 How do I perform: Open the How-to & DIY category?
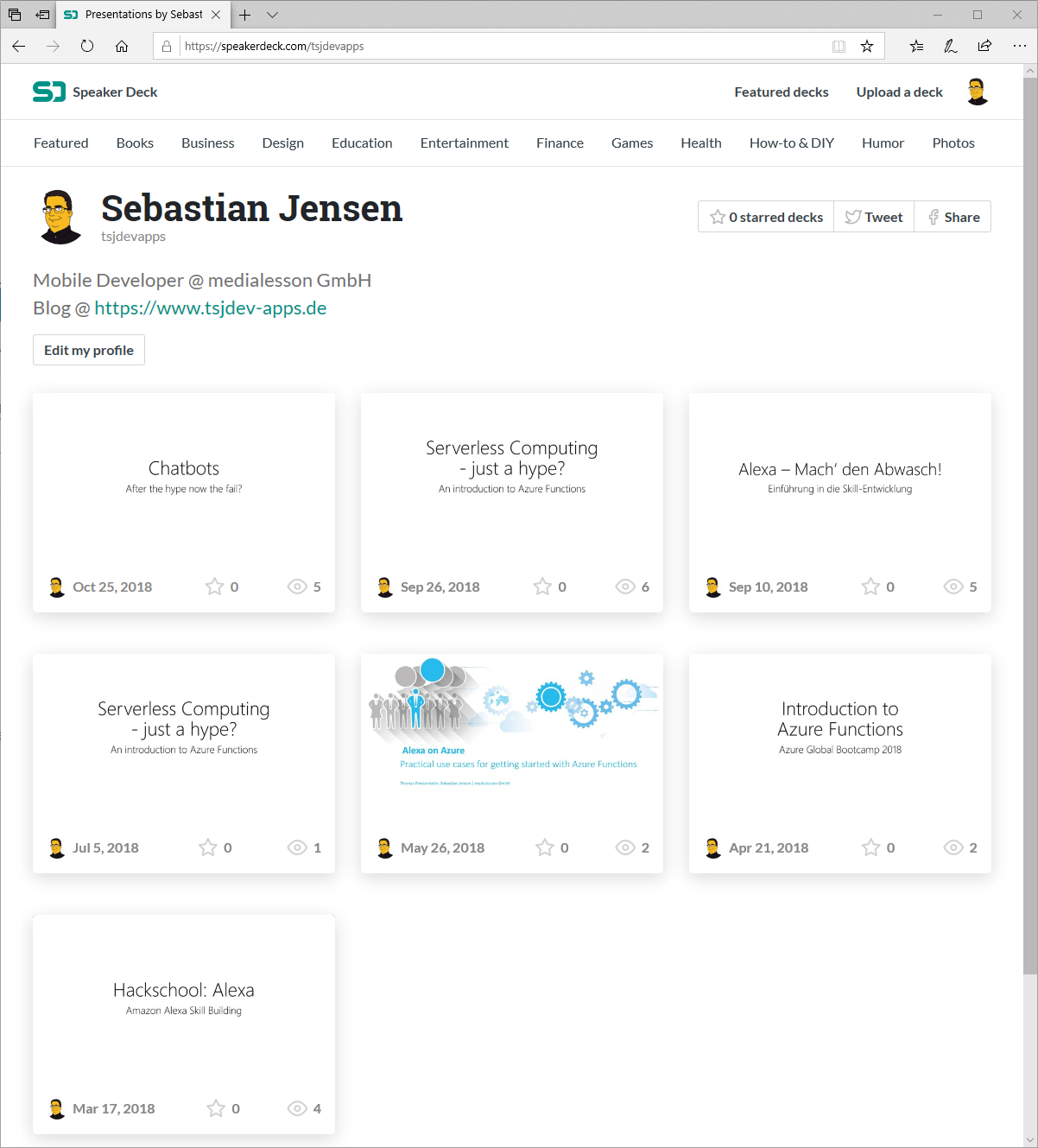tap(791, 143)
